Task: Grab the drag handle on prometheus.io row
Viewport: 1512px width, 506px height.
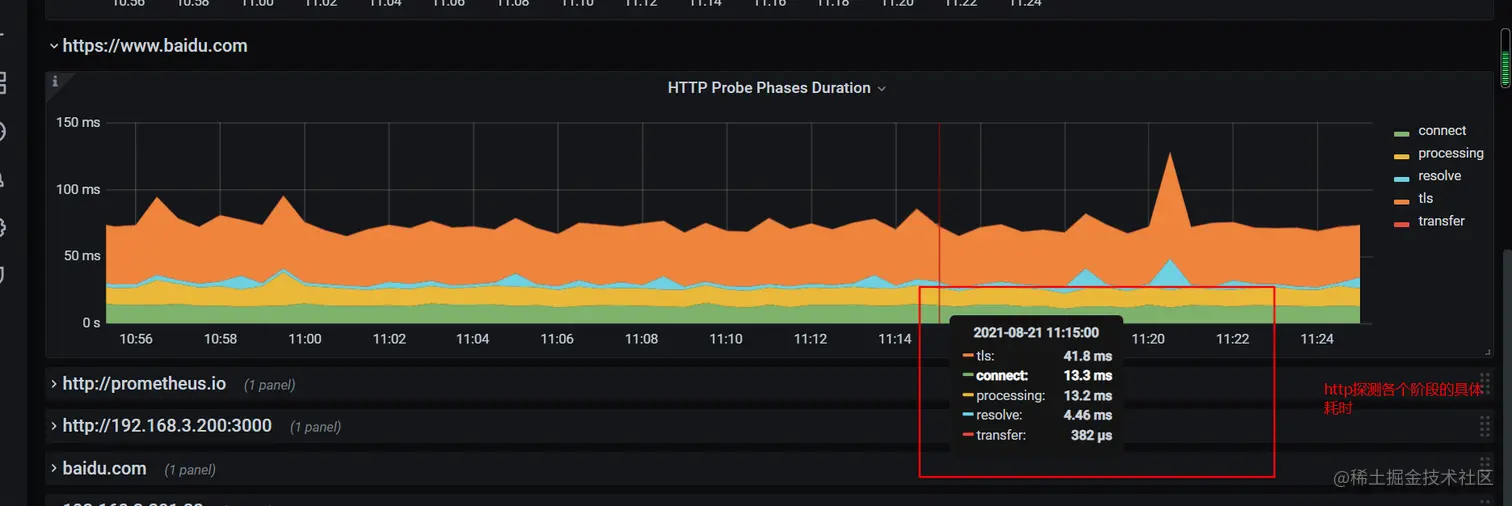Action: click(x=1484, y=384)
